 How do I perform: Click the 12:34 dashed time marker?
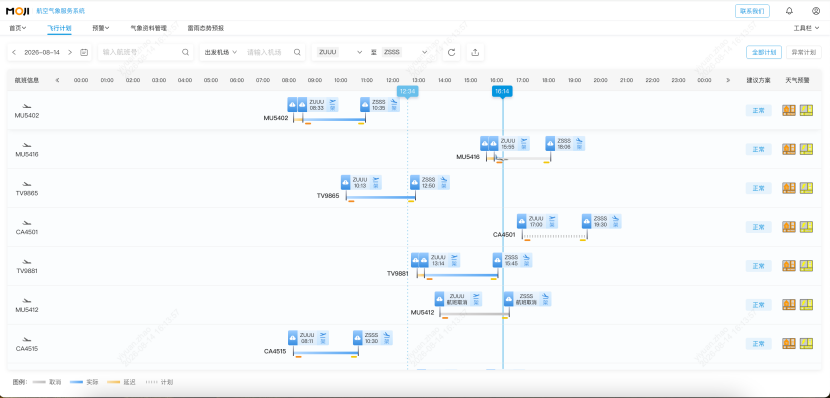pos(407,91)
